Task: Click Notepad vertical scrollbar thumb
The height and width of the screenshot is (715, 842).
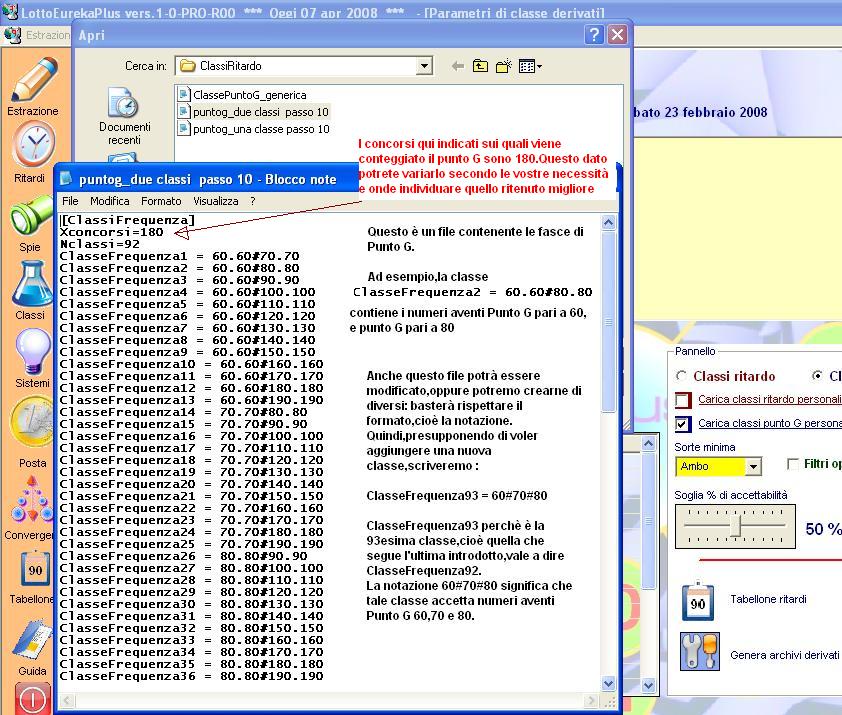Action: click(x=608, y=322)
